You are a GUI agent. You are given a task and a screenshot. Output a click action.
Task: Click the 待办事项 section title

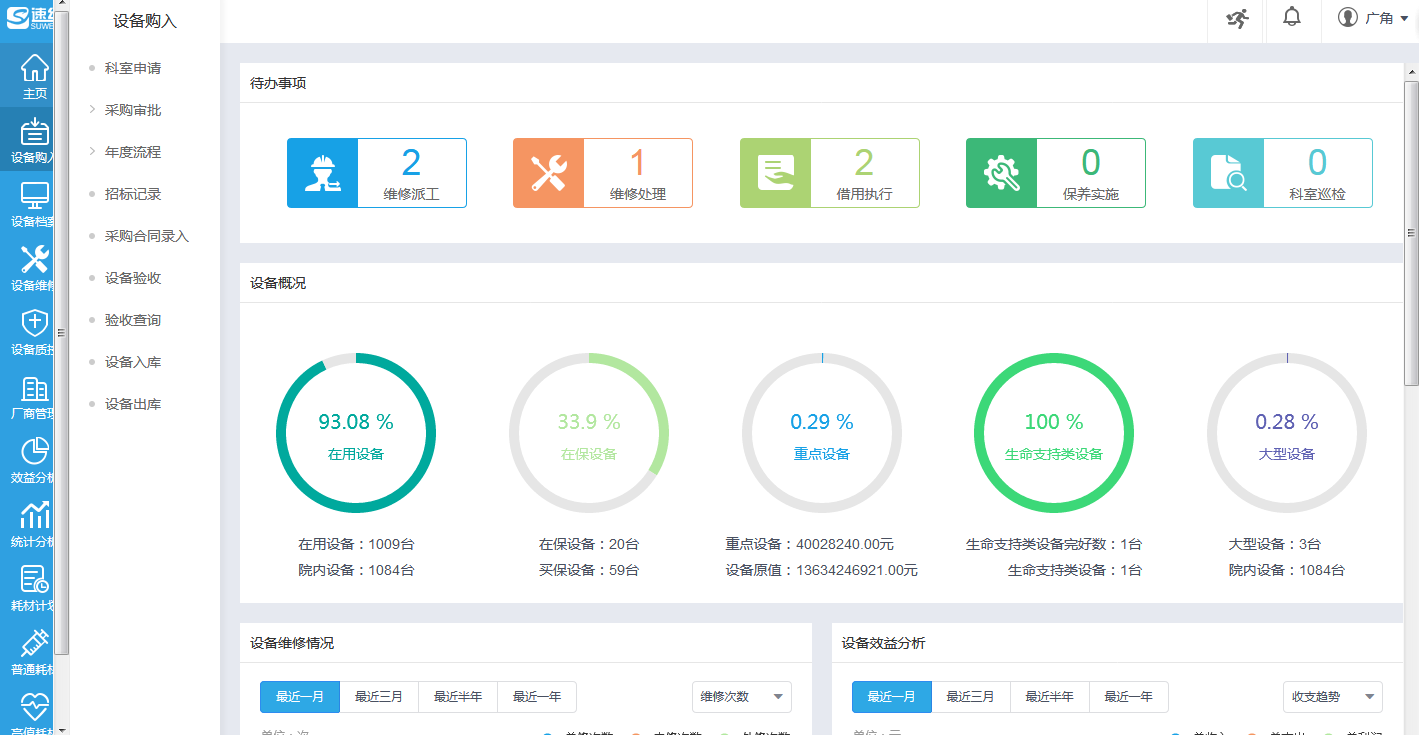(x=278, y=83)
